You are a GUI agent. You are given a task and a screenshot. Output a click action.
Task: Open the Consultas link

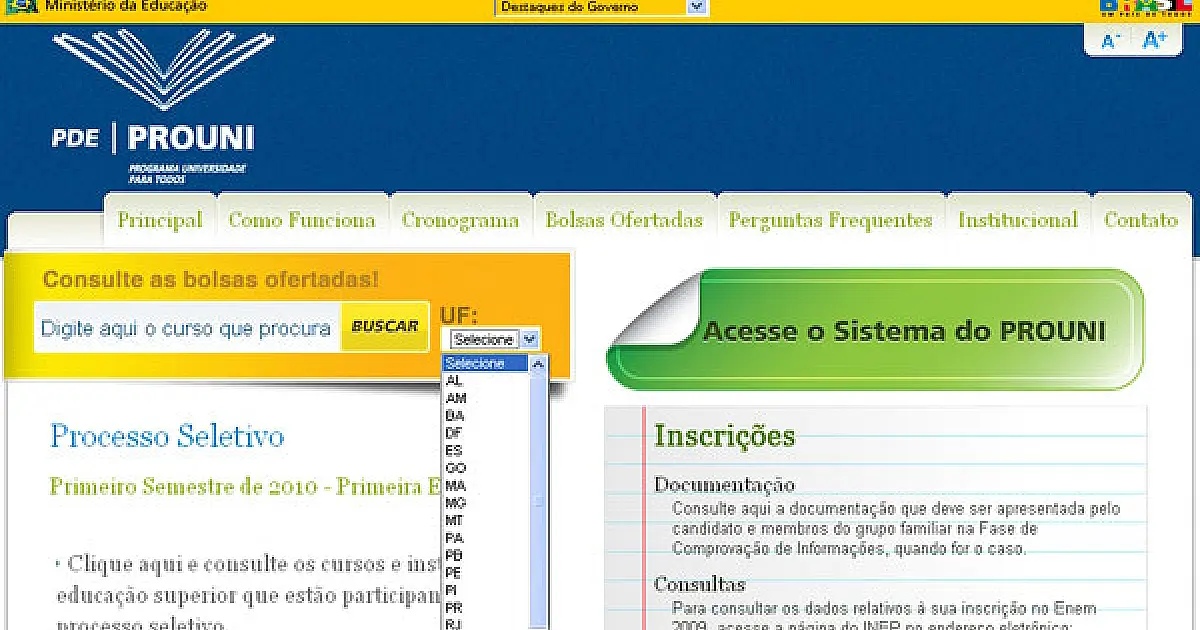(700, 584)
